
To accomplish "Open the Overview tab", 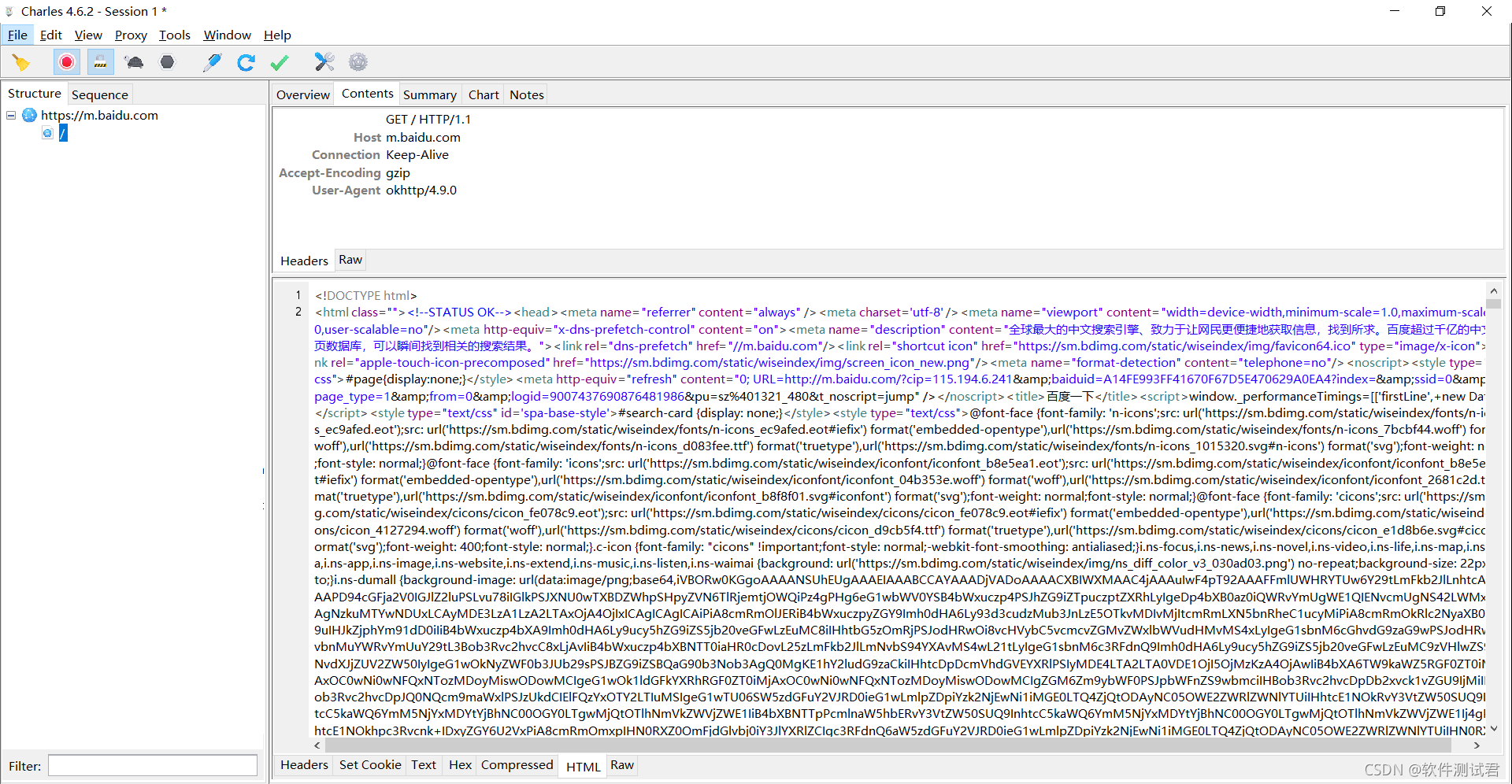I will [x=303, y=94].
